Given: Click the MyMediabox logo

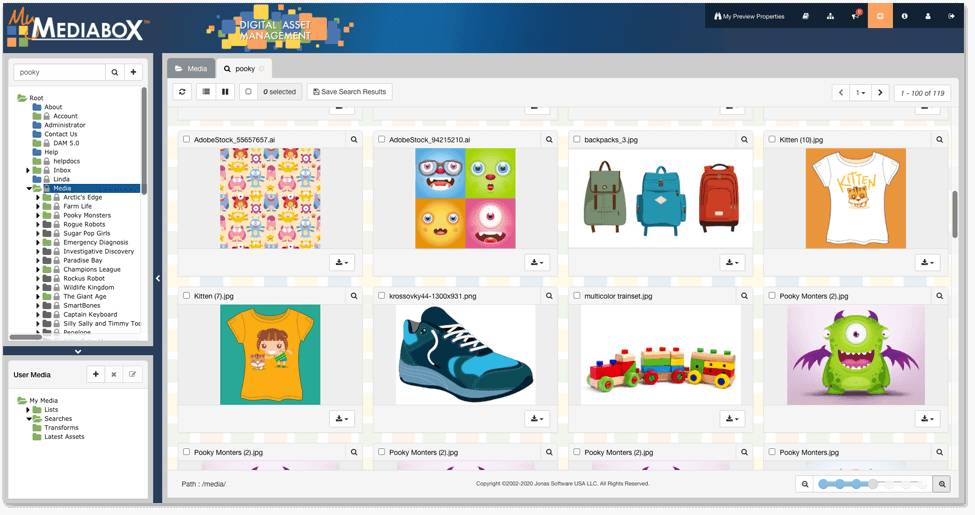Looking at the screenshot, I should [x=77, y=27].
